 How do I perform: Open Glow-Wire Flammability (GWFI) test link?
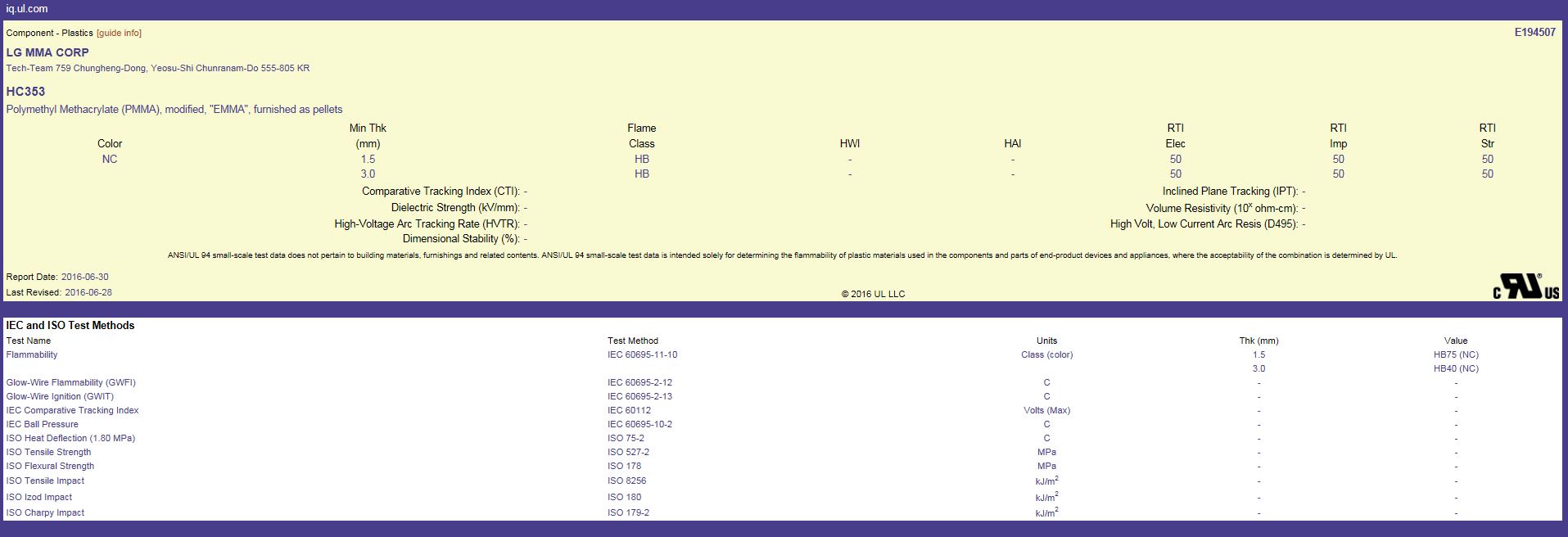[x=71, y=382]
